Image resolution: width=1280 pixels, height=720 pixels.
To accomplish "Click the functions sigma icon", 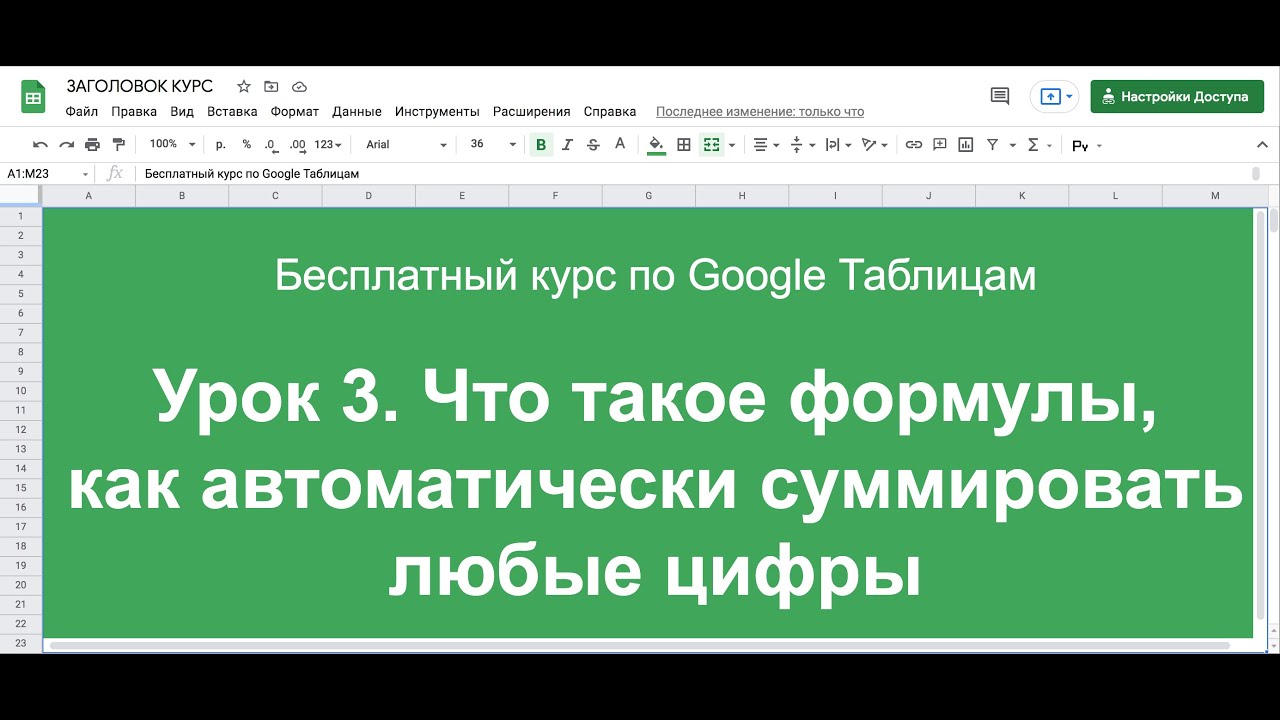I will [1034, 145].
